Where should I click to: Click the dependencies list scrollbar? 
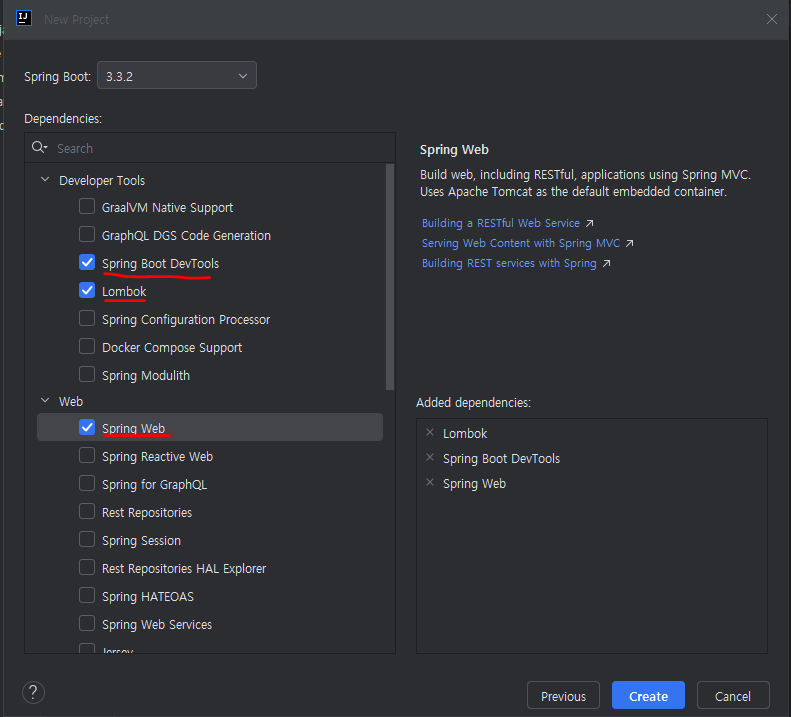[x=390, y=277]
